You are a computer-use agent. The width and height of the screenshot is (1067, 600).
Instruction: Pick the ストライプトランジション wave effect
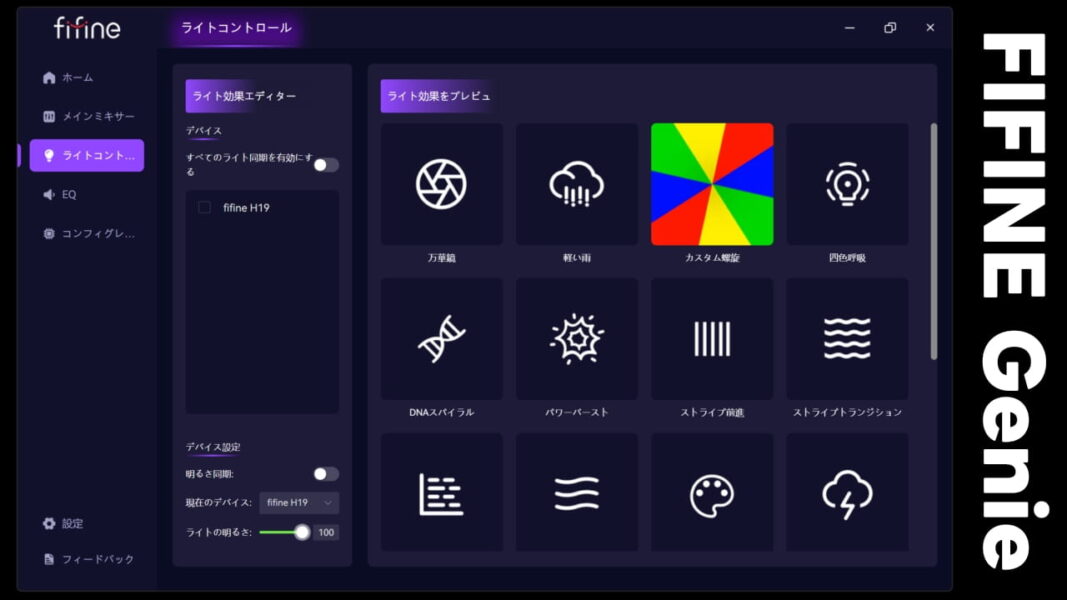point(847,339)
